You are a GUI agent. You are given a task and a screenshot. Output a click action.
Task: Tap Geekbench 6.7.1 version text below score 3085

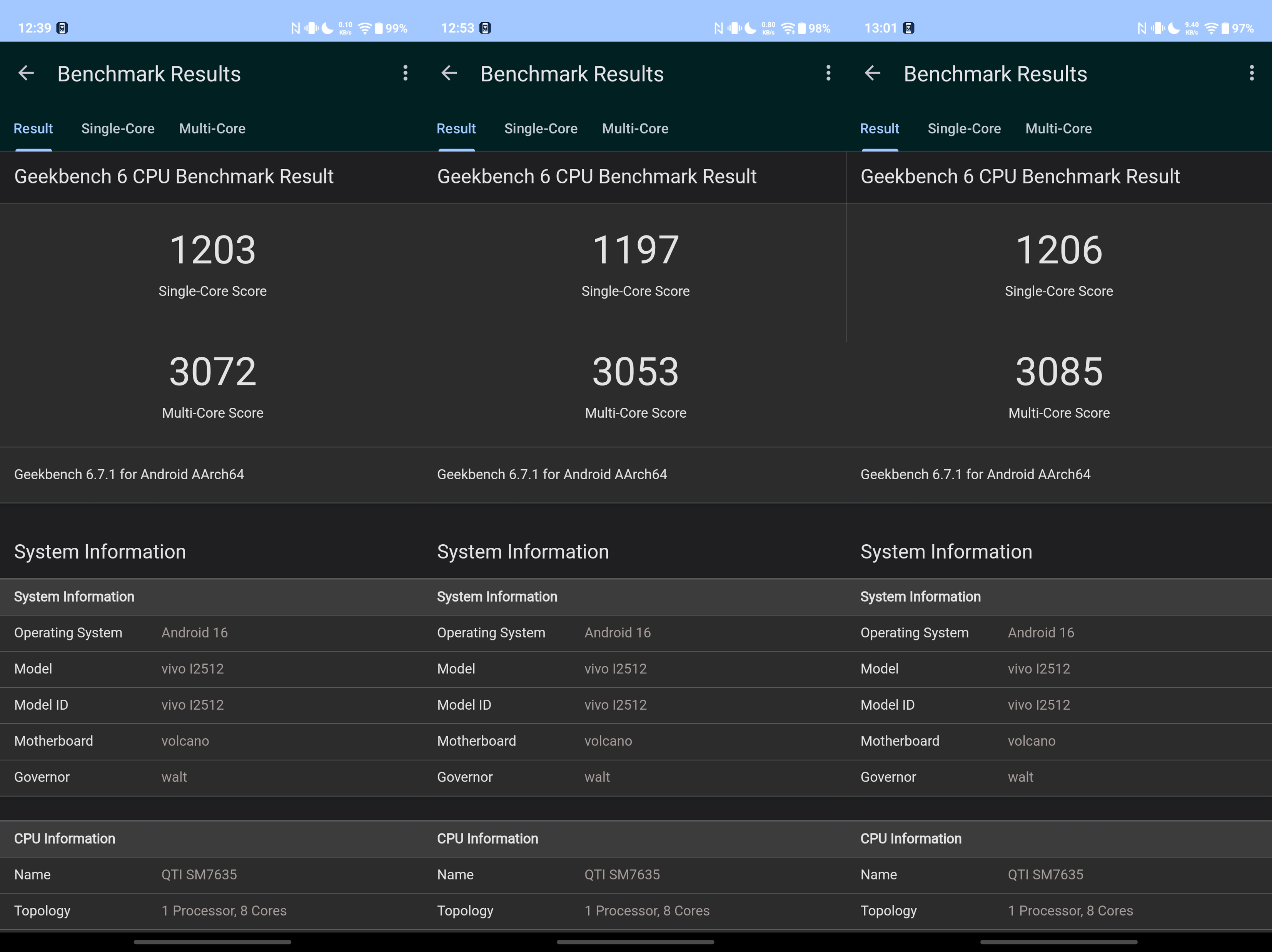click(975, 474)
